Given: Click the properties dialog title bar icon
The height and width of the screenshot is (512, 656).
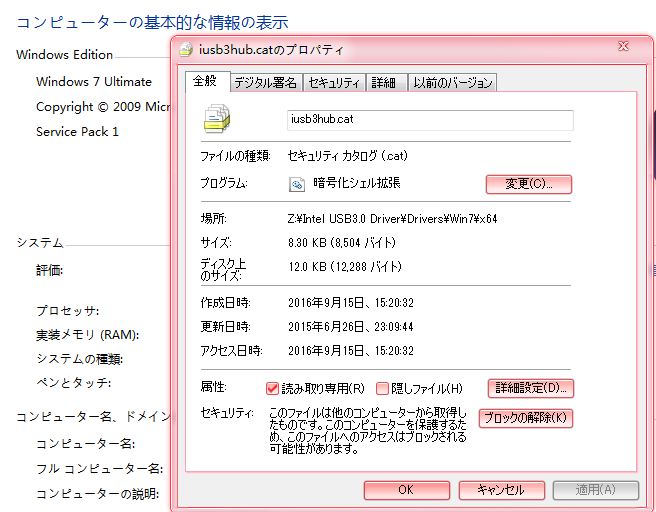Looking at the screenshot, I should pyautogui.click(x=186, y=49).
